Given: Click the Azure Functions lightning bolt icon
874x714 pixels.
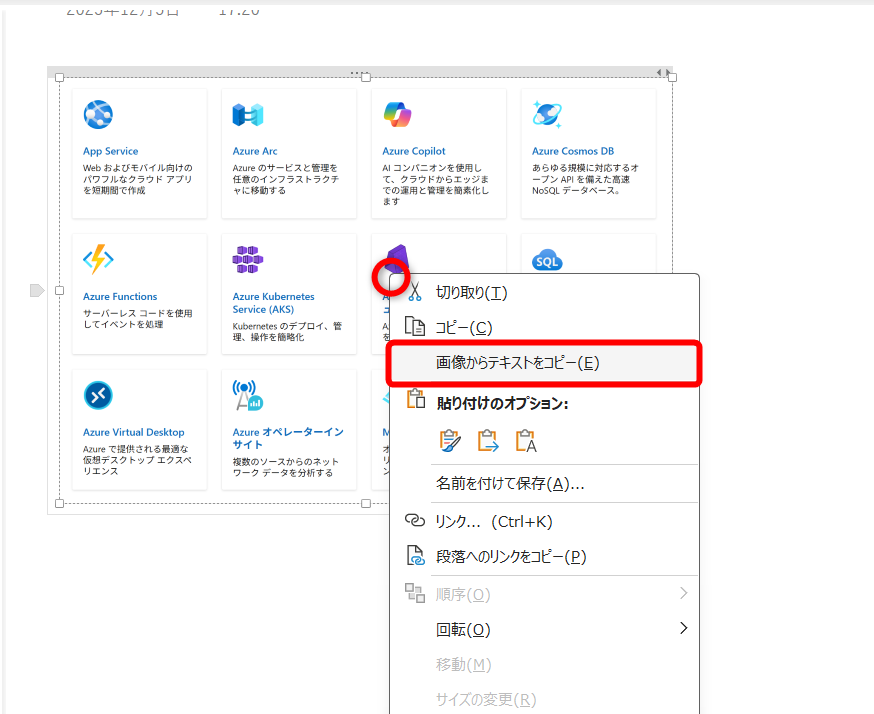Looking at the screenshot, I should [98, 260].
